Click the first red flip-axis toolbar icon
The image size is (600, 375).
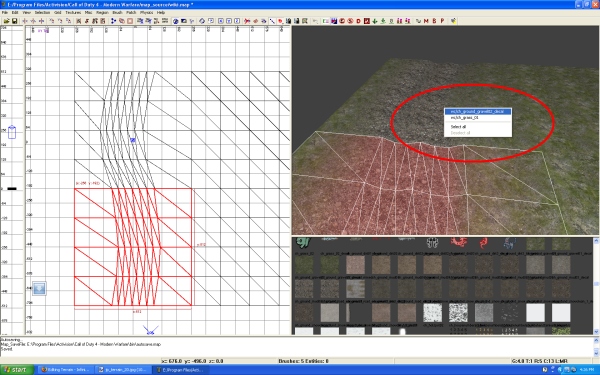[25, 21]
